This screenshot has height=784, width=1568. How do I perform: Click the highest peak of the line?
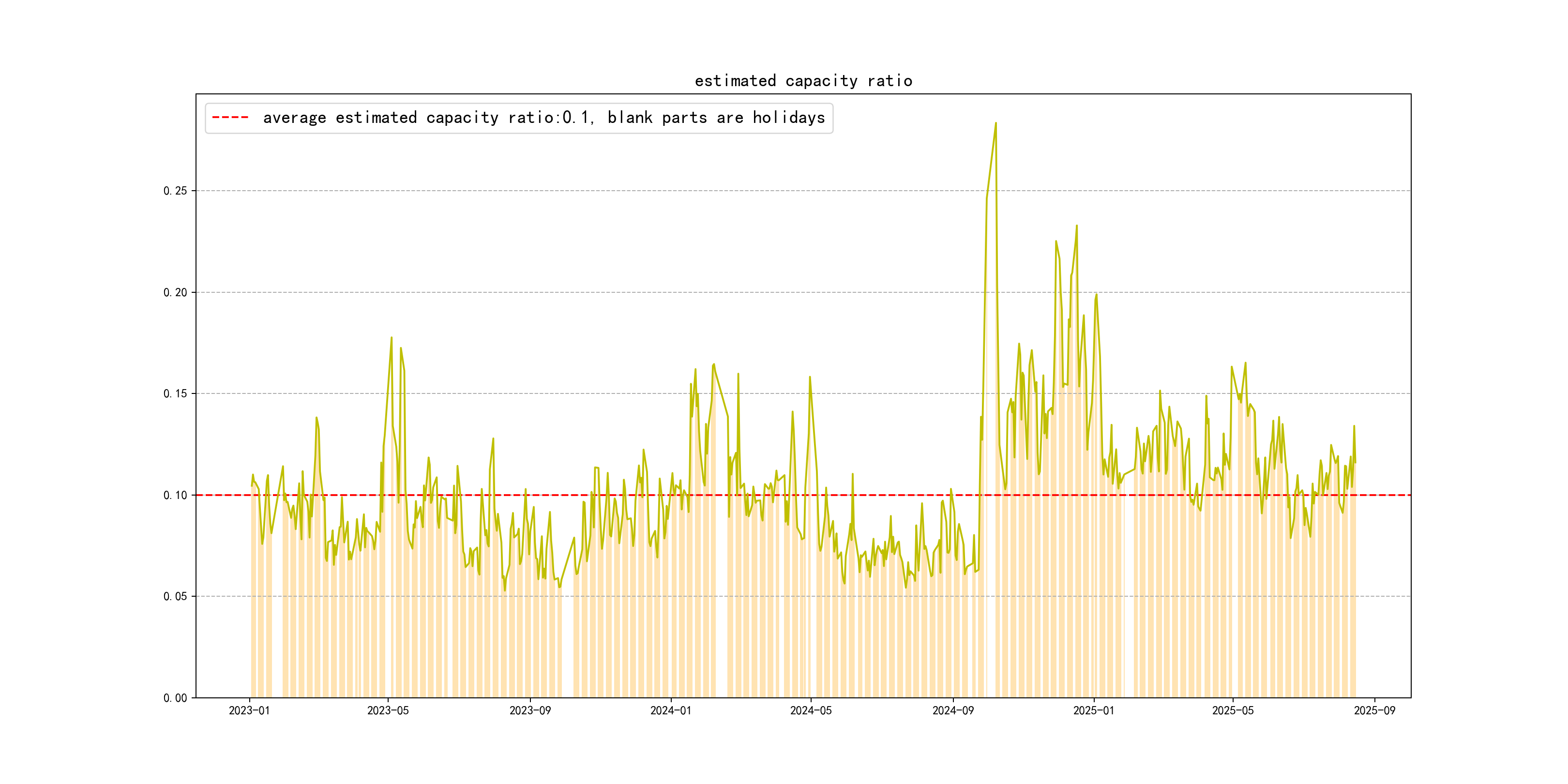pos(996,123)
